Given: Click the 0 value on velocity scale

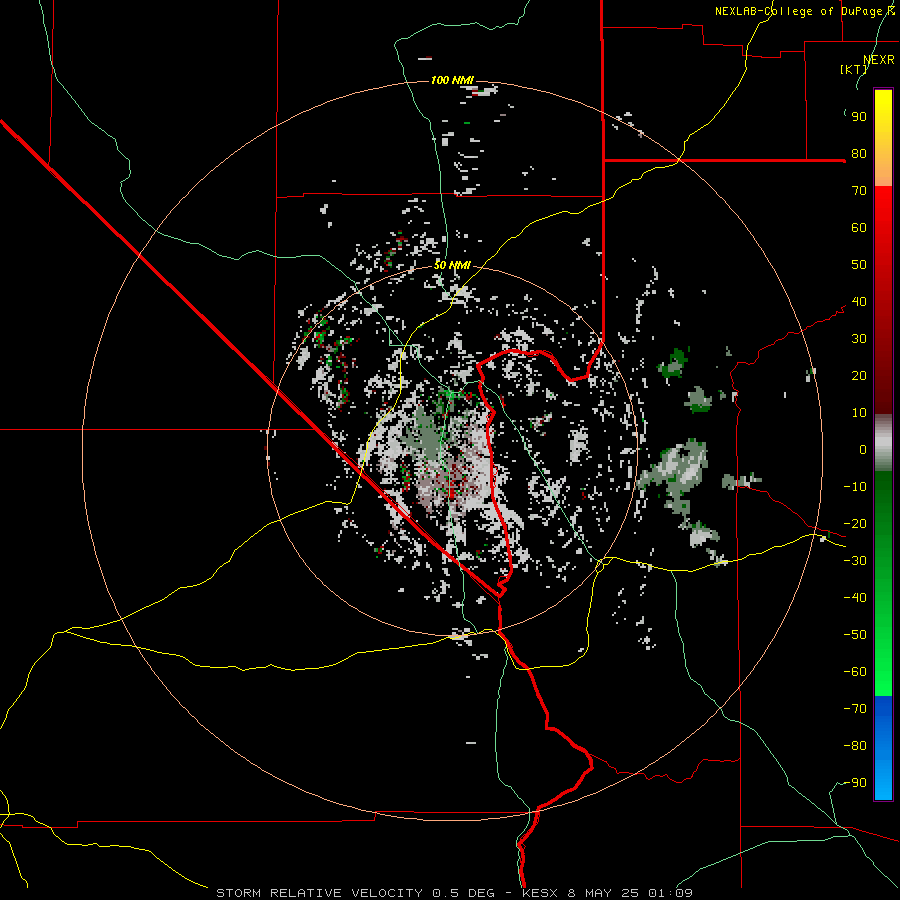Looking at the screenshot, I should pos(863,450).
